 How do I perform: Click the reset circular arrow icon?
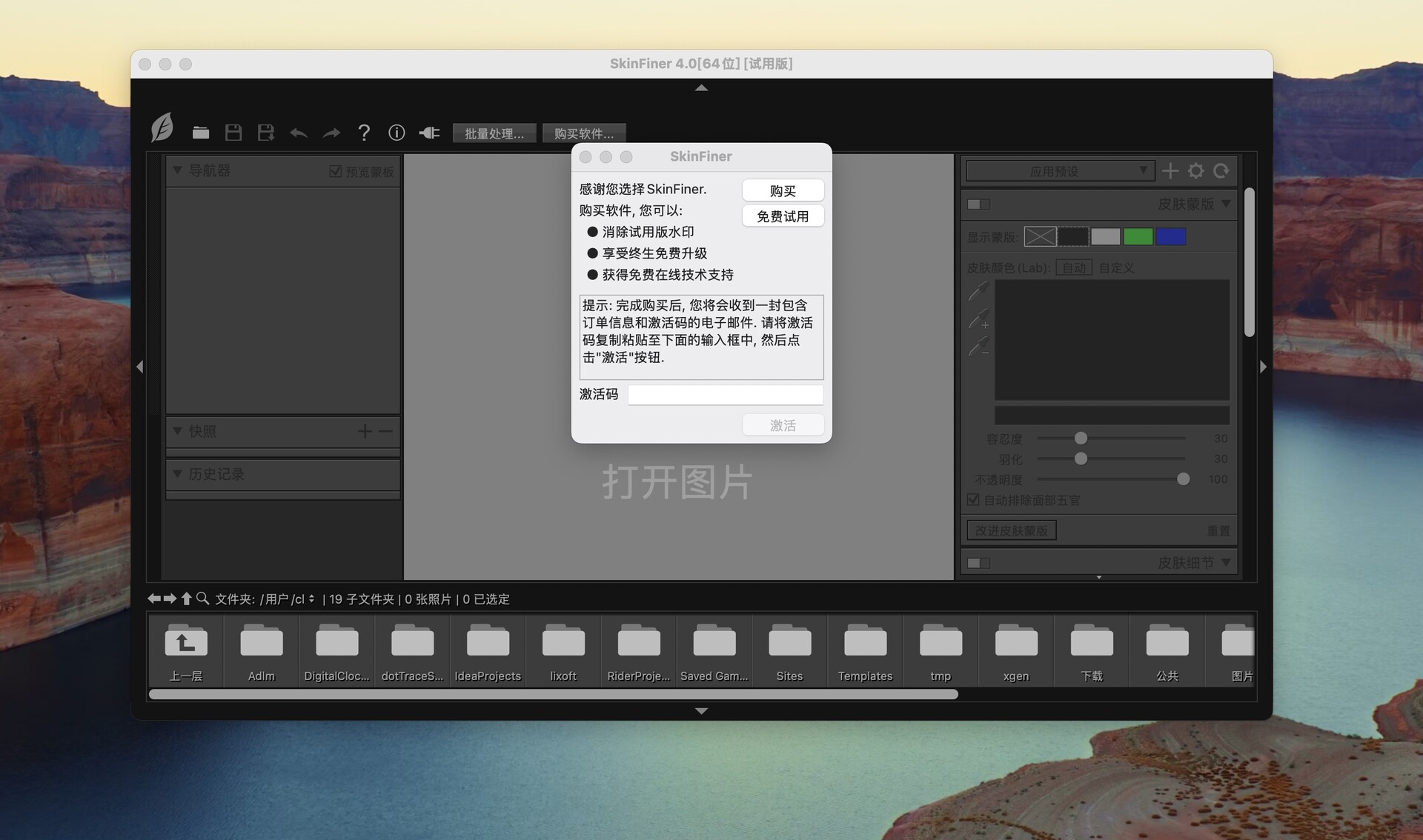1221,171
